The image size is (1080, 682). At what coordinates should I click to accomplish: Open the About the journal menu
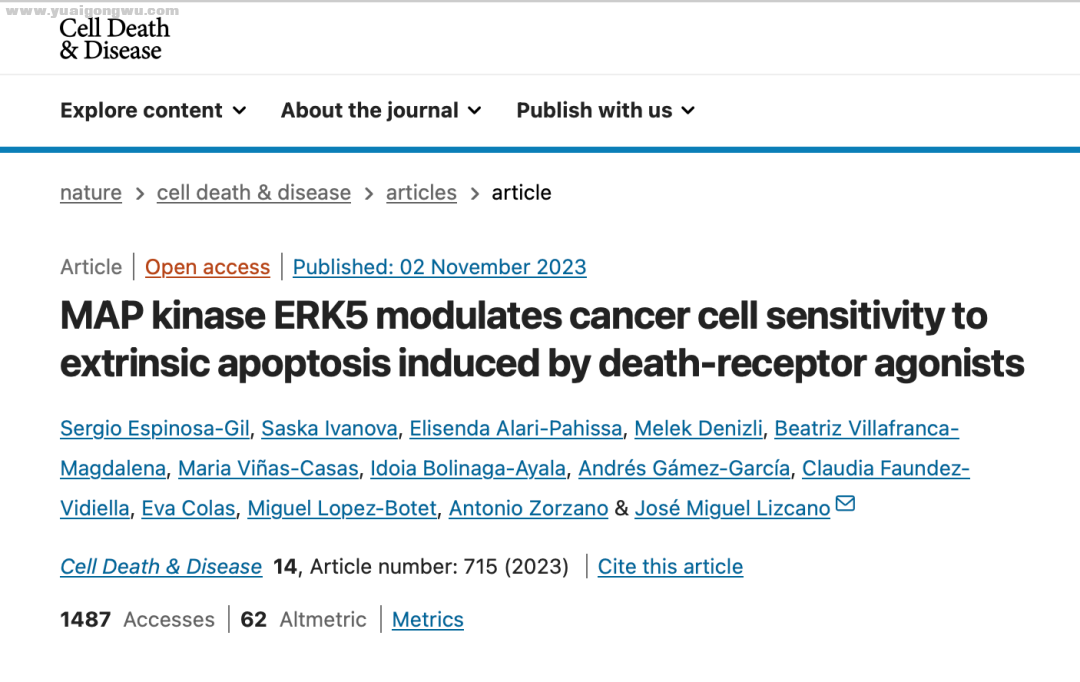point(381,110)
